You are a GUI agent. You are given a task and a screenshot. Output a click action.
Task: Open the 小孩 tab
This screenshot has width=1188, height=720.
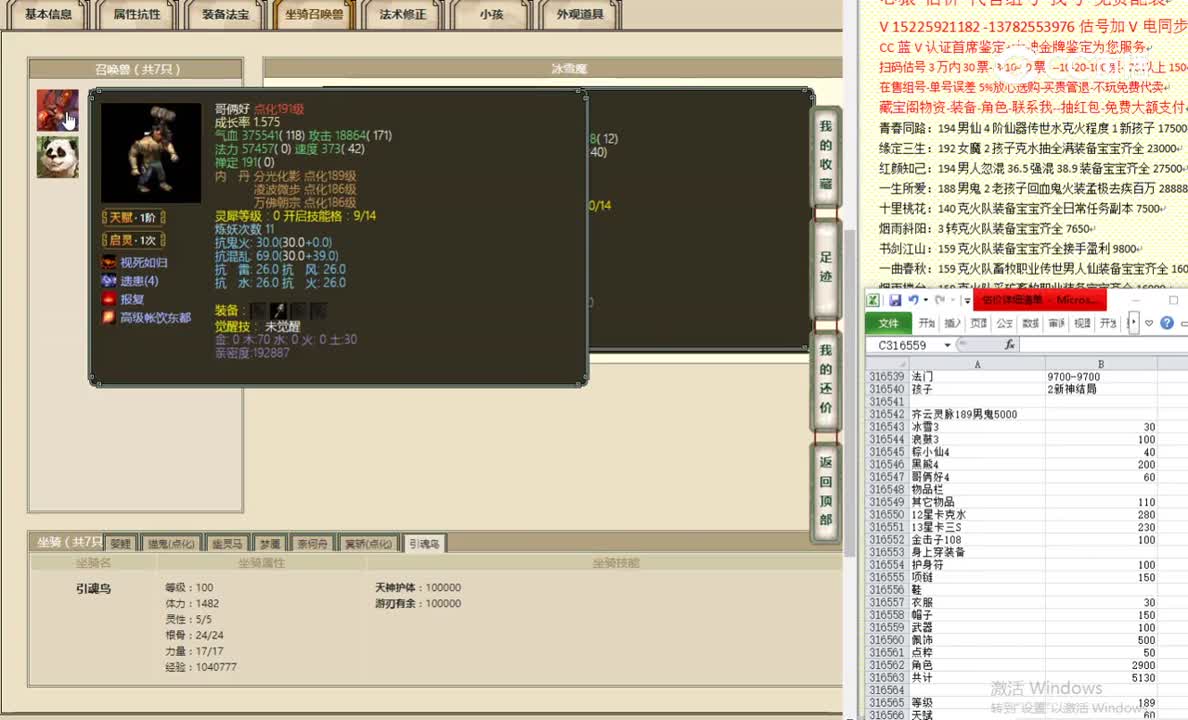(491, 14)
